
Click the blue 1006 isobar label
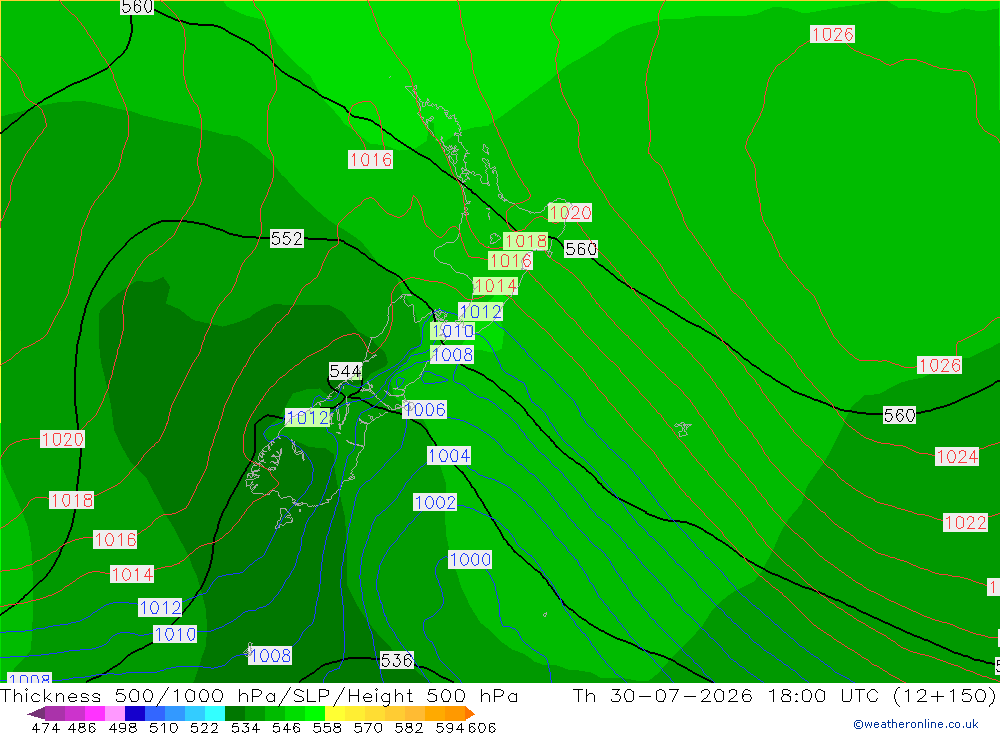pos(425,410)
